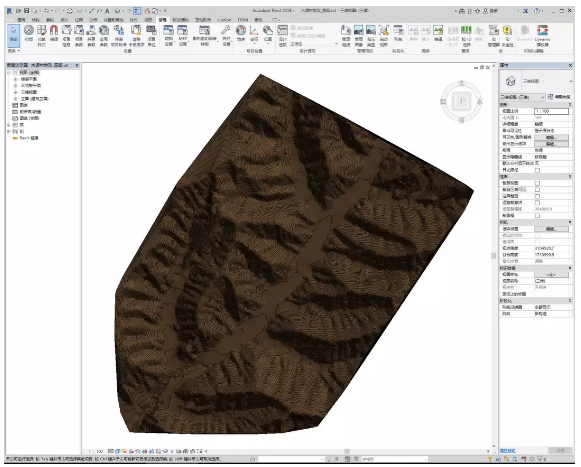
Task: Open the Review Warnings shield icon
Action: 508,35
